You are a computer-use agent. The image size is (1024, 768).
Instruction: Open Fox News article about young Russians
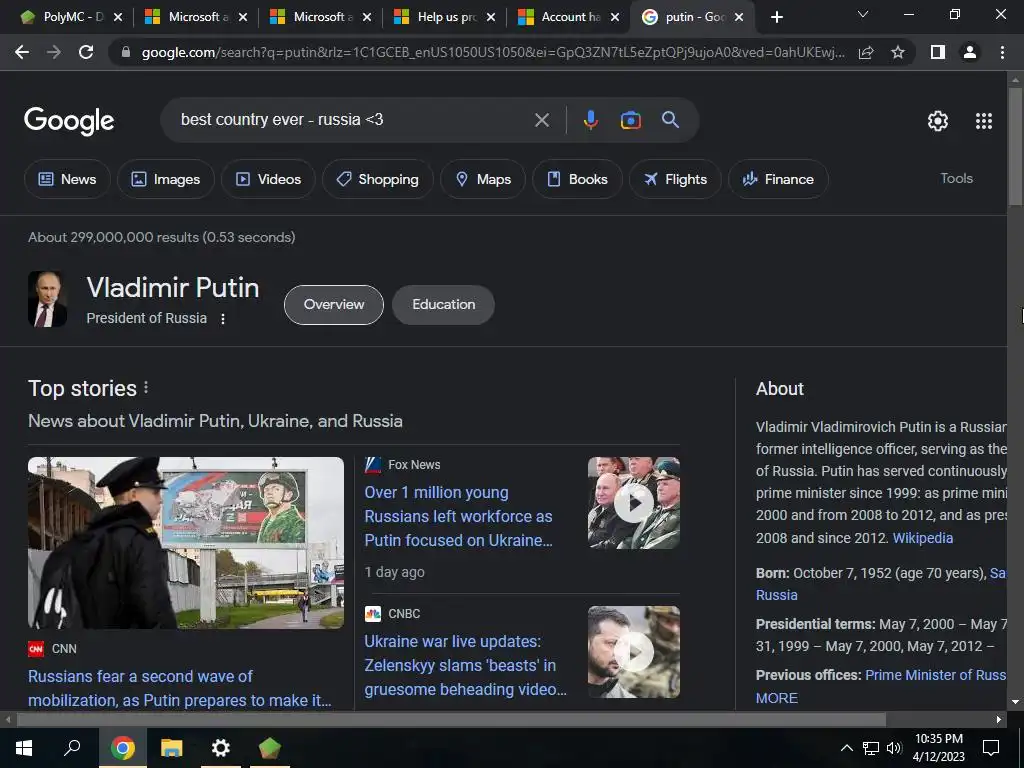tap(458, 516)
